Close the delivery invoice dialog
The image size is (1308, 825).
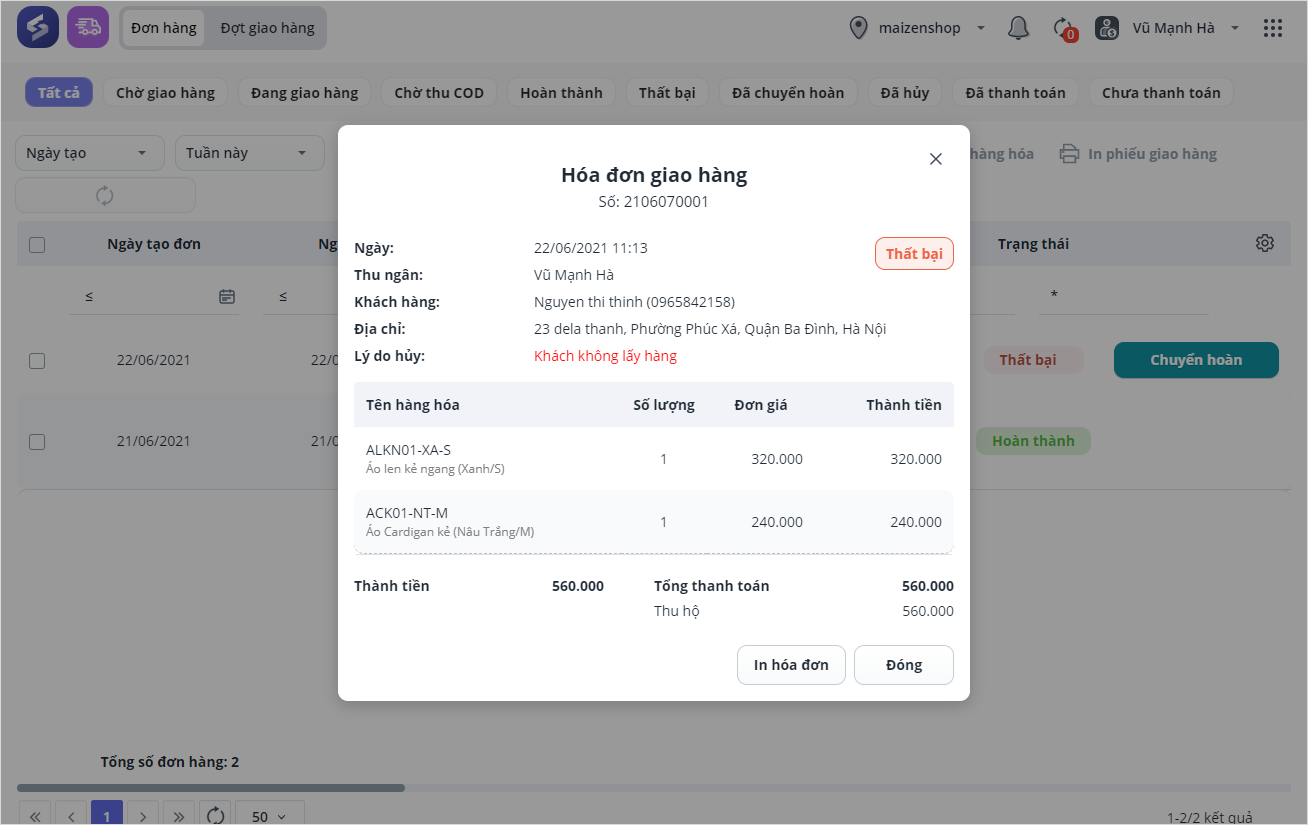pos(936,159)
